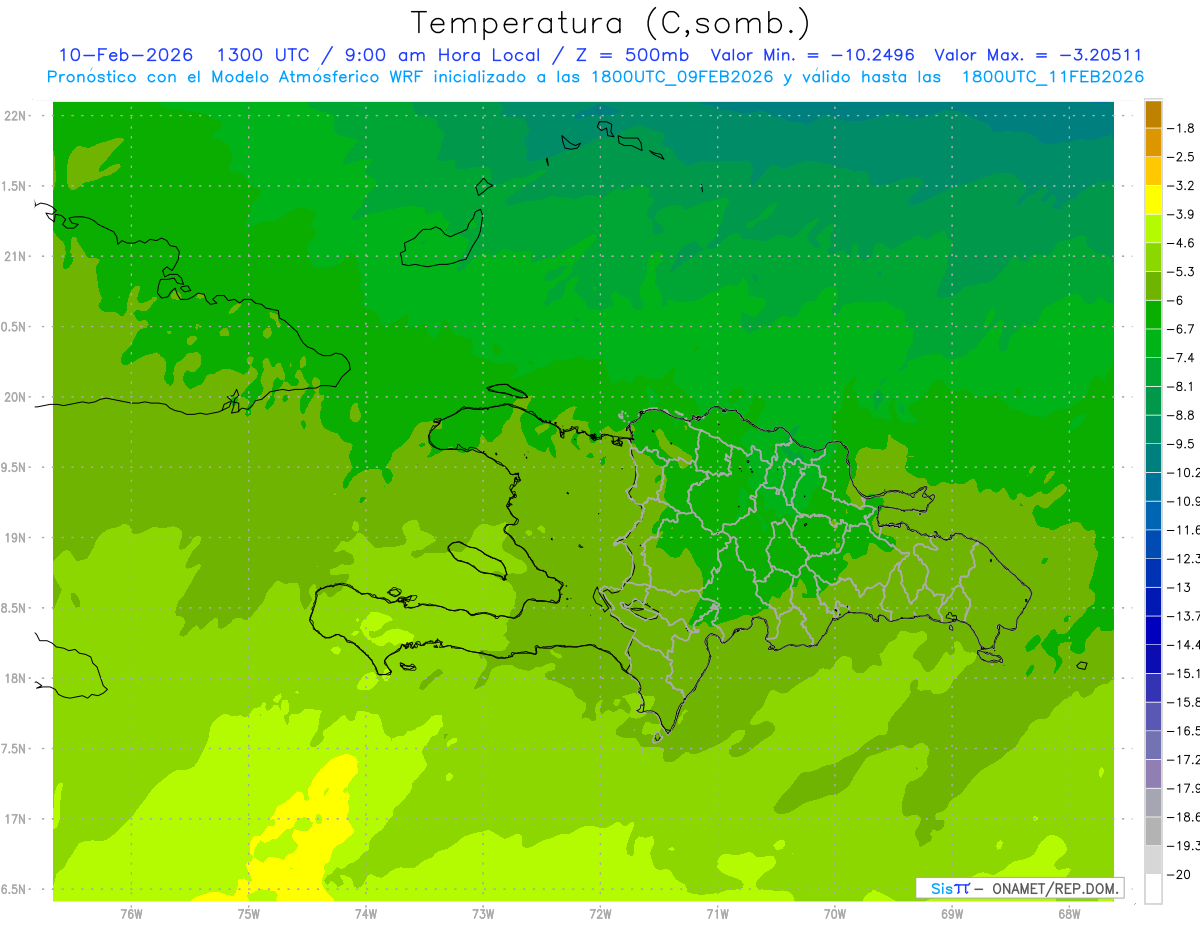Pick the white swatch below -20
The image size is (1200, 927).
pos(1153,888)
